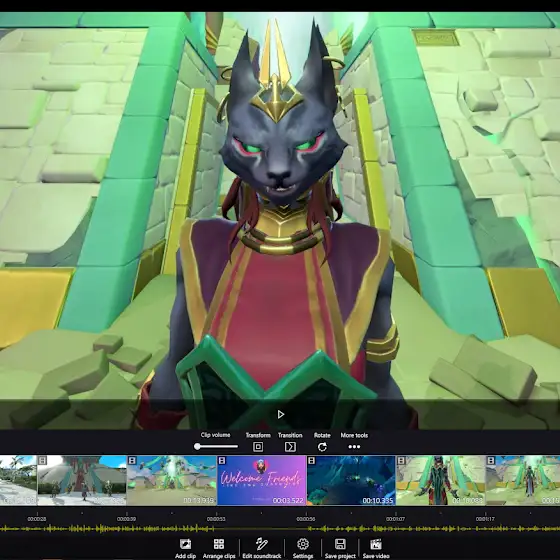Click the yellow soundtrack waveform
The image size is (560, 560).
280,529
